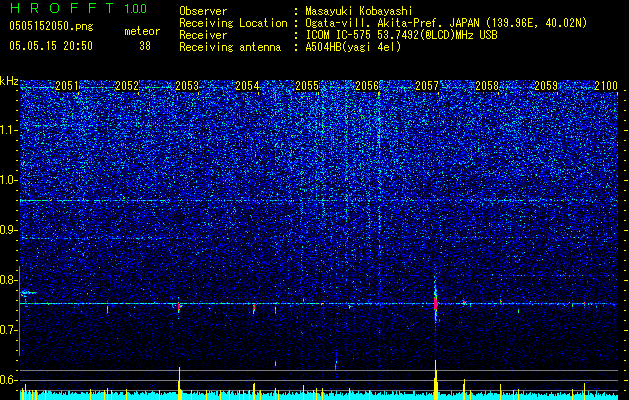Click the 2100 time marker
Viewport: 629px width, 400px height.
(x=606, y=86)
